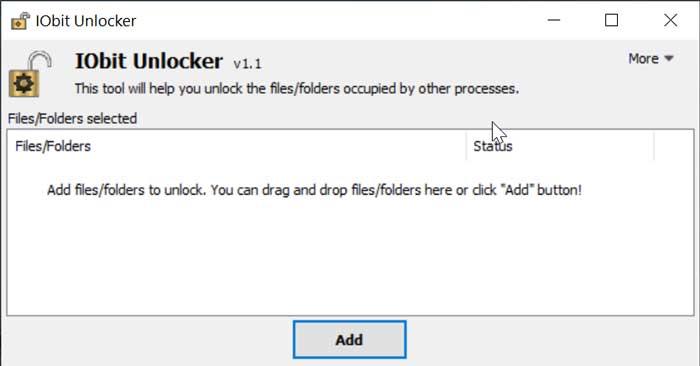This screenshot has width=700, height=366.
Task: Click the tool description sentence
Action: click(x=297, y=88)
